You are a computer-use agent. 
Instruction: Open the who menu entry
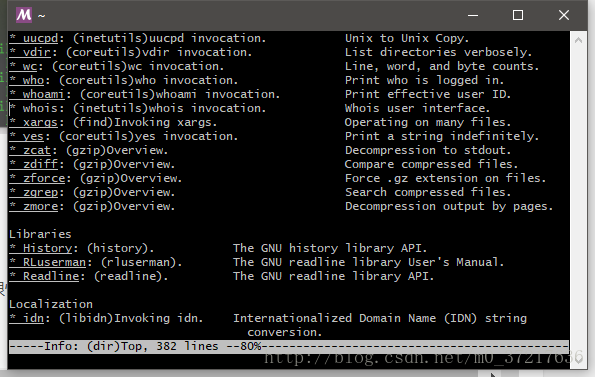(27, 80)
